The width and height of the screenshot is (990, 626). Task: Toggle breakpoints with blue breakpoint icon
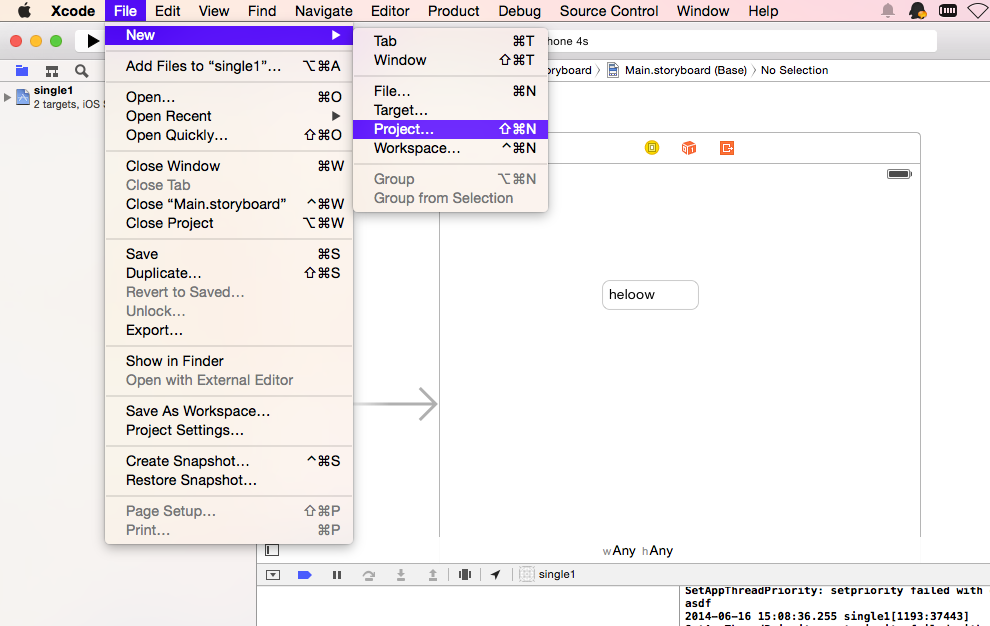[304, 575]
